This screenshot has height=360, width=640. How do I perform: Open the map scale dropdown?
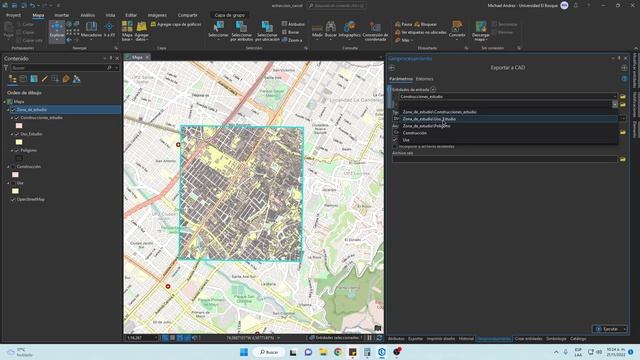tap(156, 338)
